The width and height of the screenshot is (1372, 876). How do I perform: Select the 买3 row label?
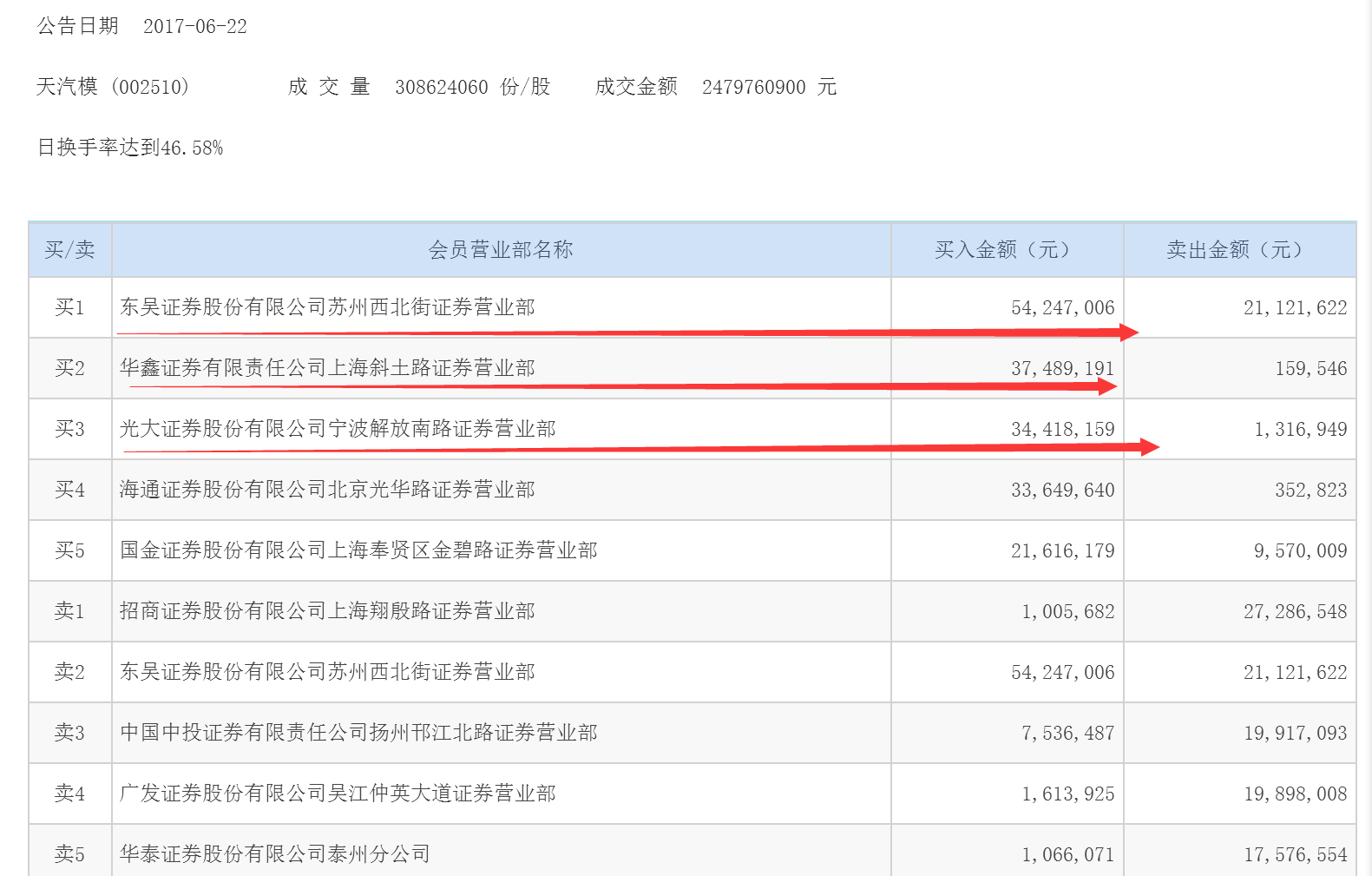[x=69, y=429]
